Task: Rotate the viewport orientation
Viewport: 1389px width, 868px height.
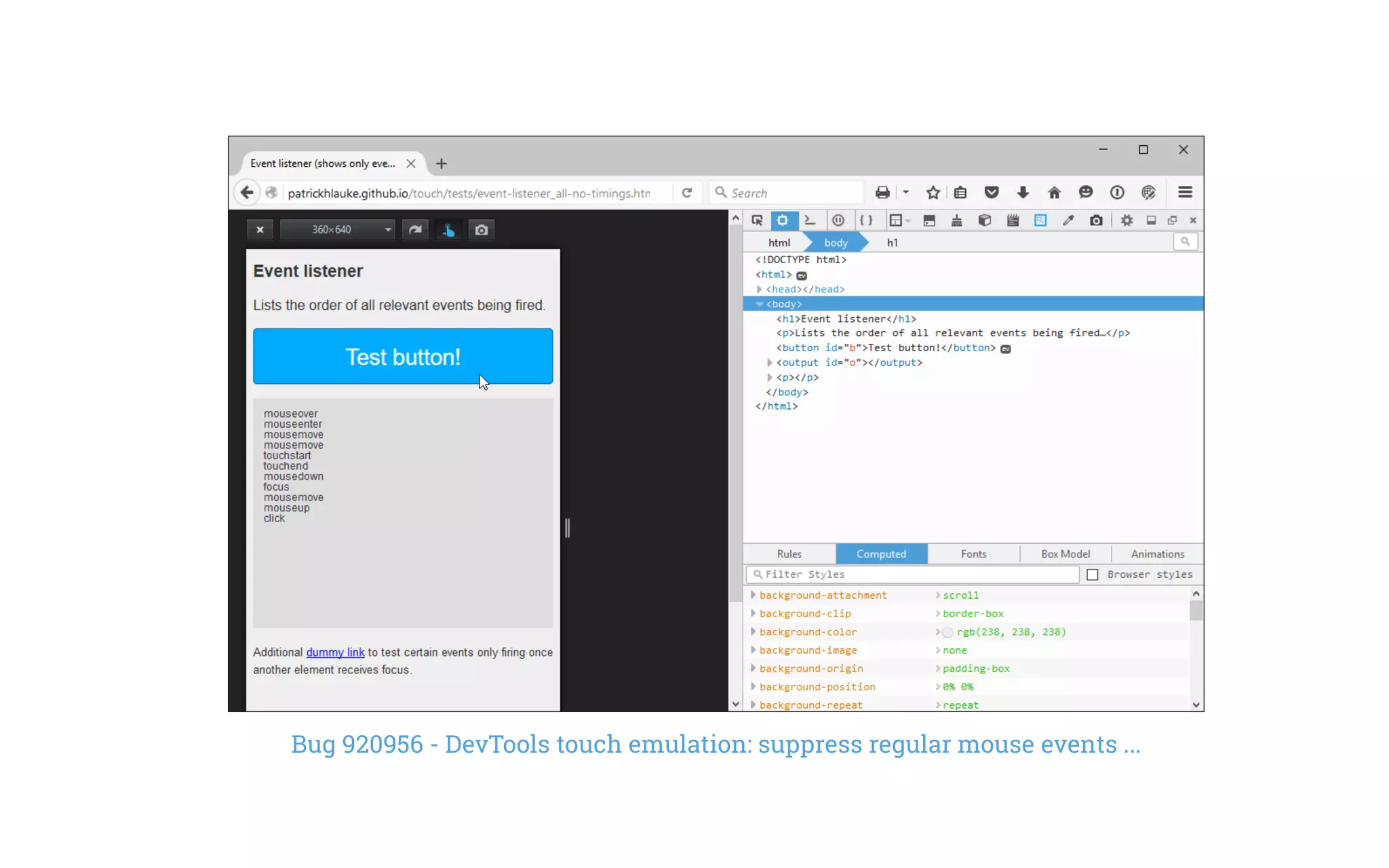Action: click(415, 230)
